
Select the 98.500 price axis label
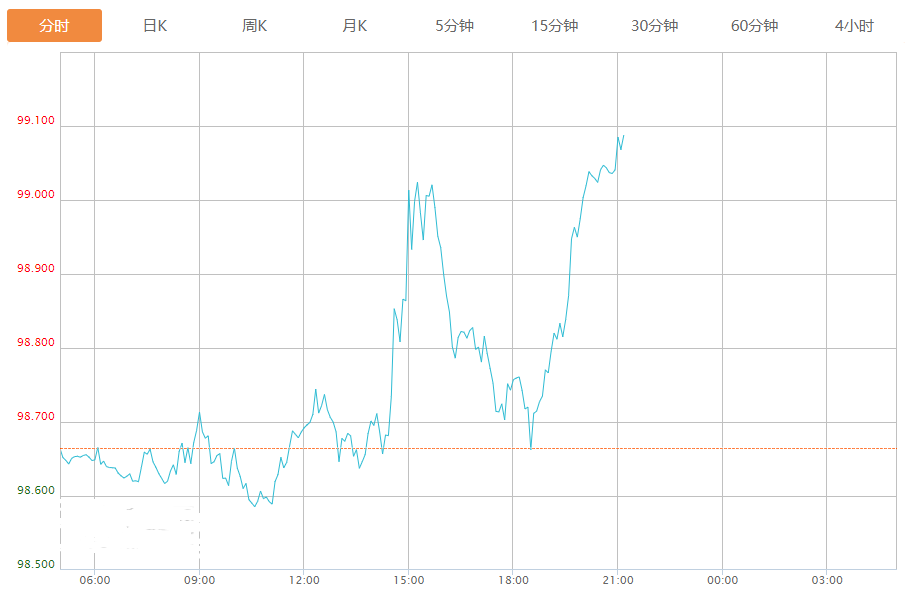pos(36,565)
